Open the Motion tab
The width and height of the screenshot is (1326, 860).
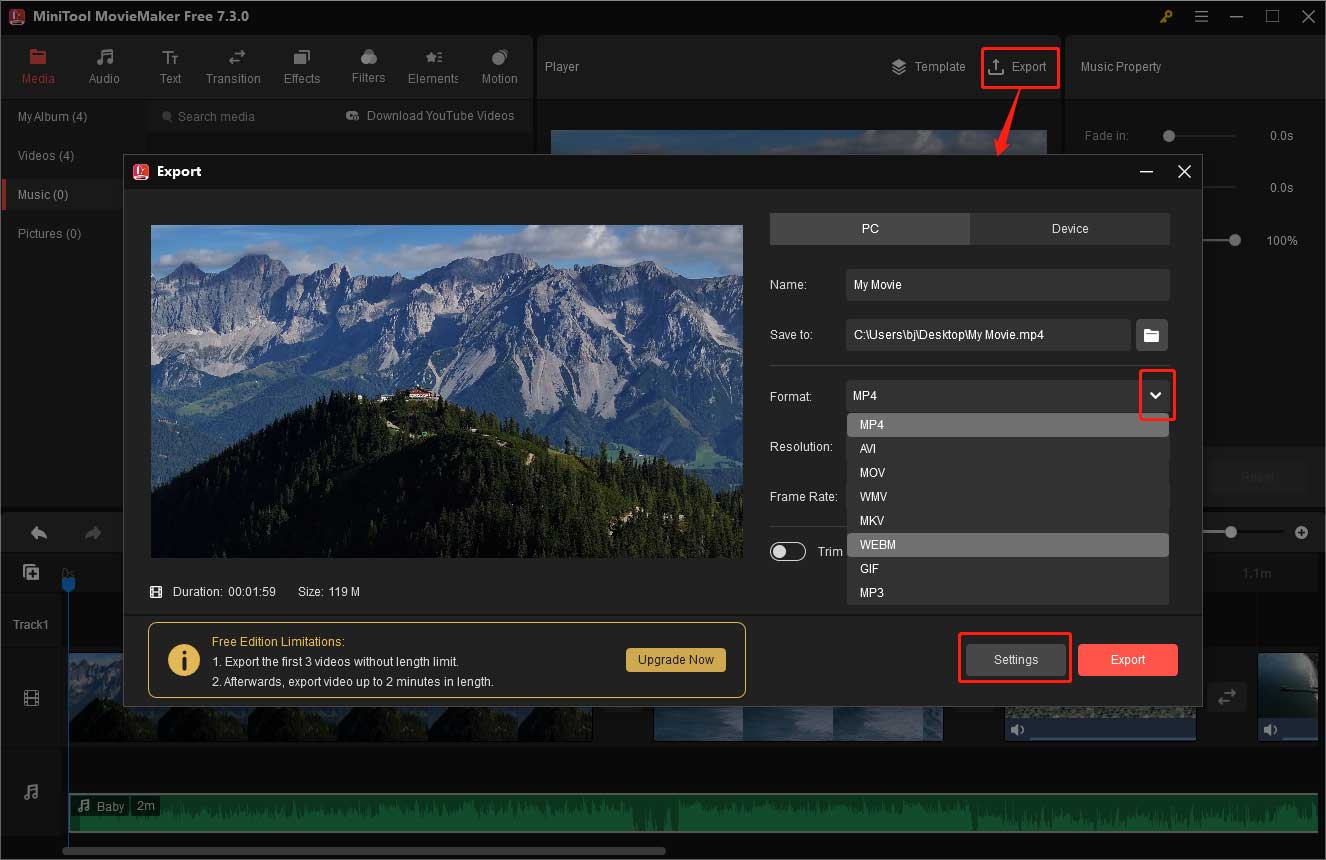(x=499, y=66)
